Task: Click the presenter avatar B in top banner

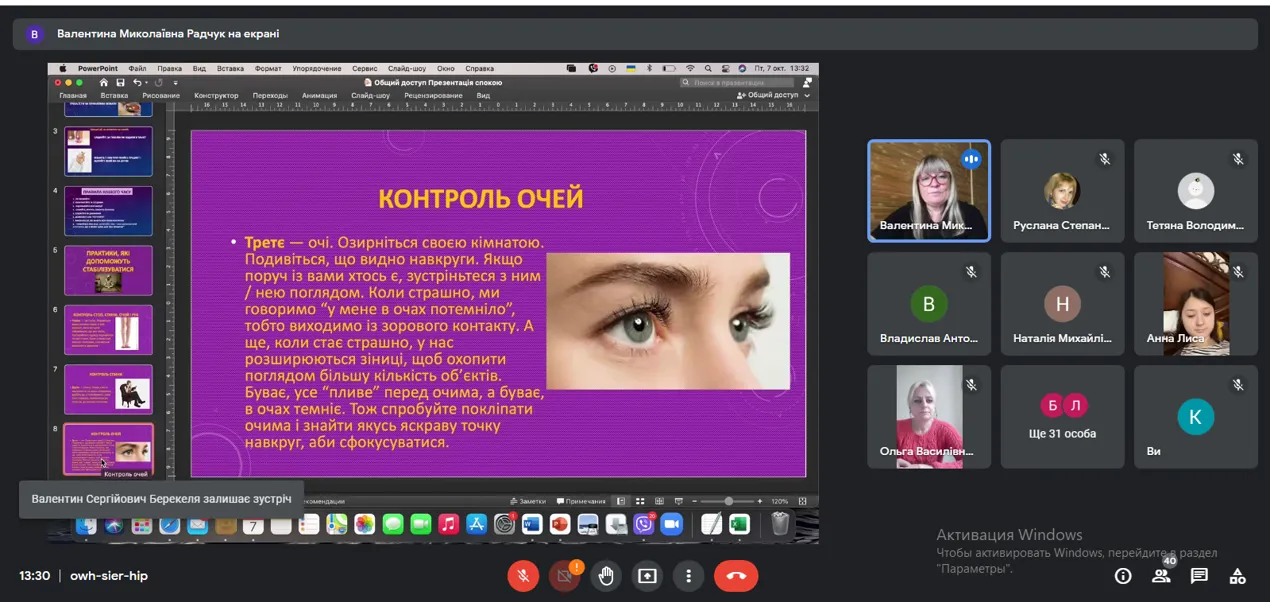Action: (x=35, y=34)
